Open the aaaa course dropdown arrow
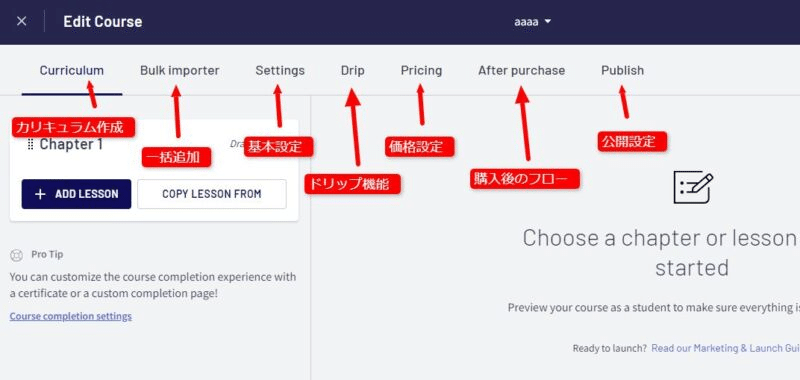The height and width of the screenshot is (380, 800). (548, 22)
